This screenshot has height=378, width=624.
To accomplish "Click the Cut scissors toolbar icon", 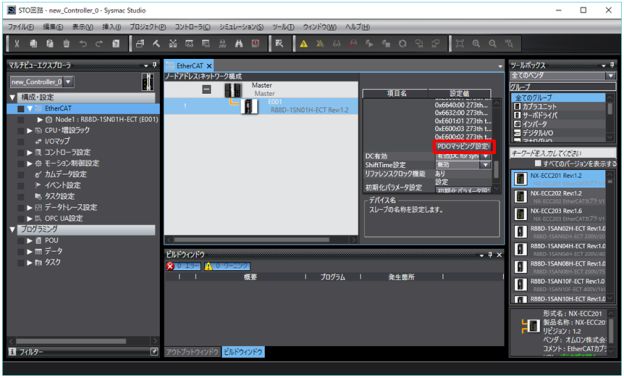I will click(x=17, y=44).
